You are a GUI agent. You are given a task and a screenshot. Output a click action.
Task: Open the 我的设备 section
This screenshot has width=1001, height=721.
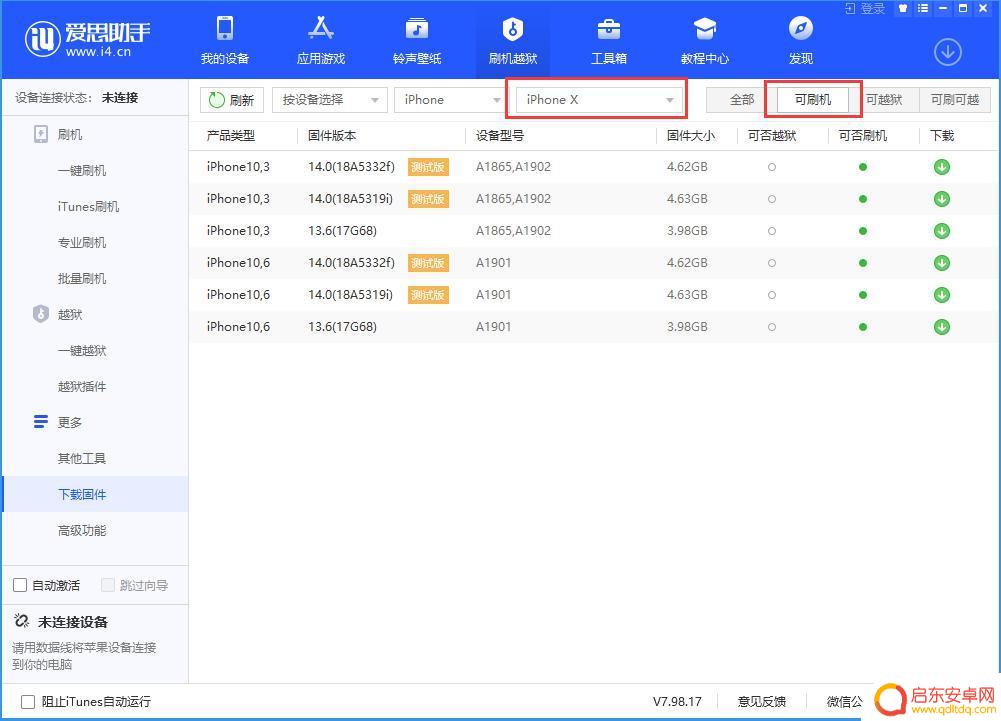click(x=225, y=41)
